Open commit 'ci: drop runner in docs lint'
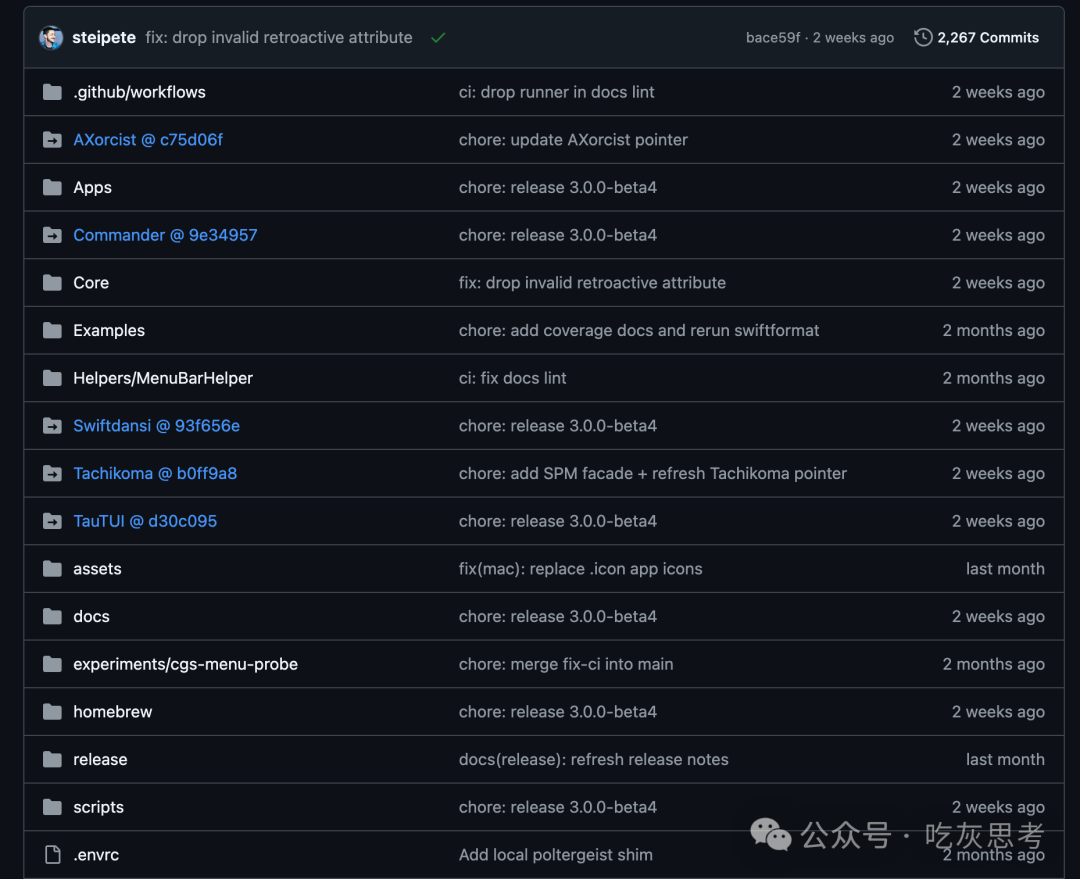The image size is (1080, 879). [x=557, y=92]
